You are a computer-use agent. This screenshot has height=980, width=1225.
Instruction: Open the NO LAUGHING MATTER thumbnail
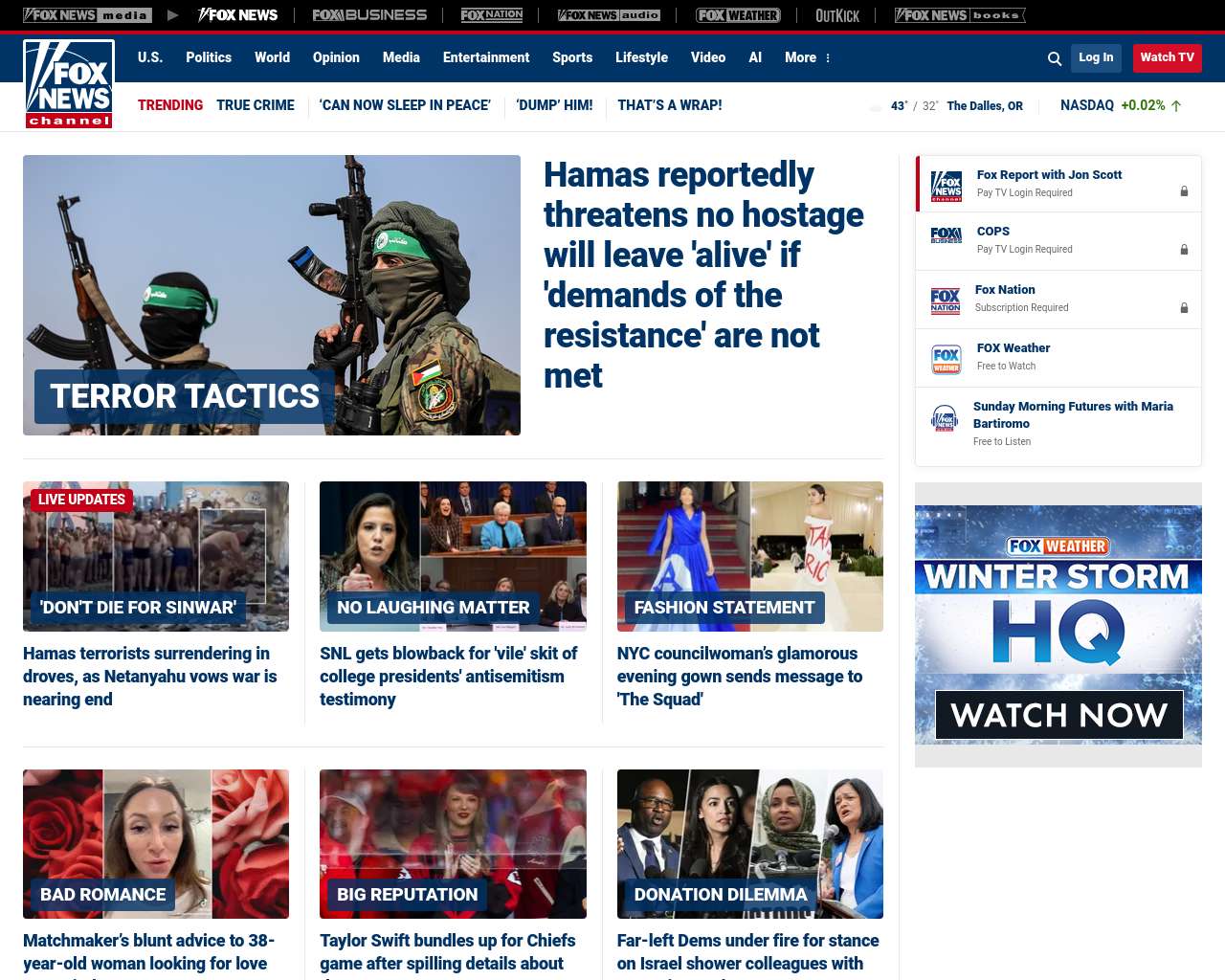point(453,556)
